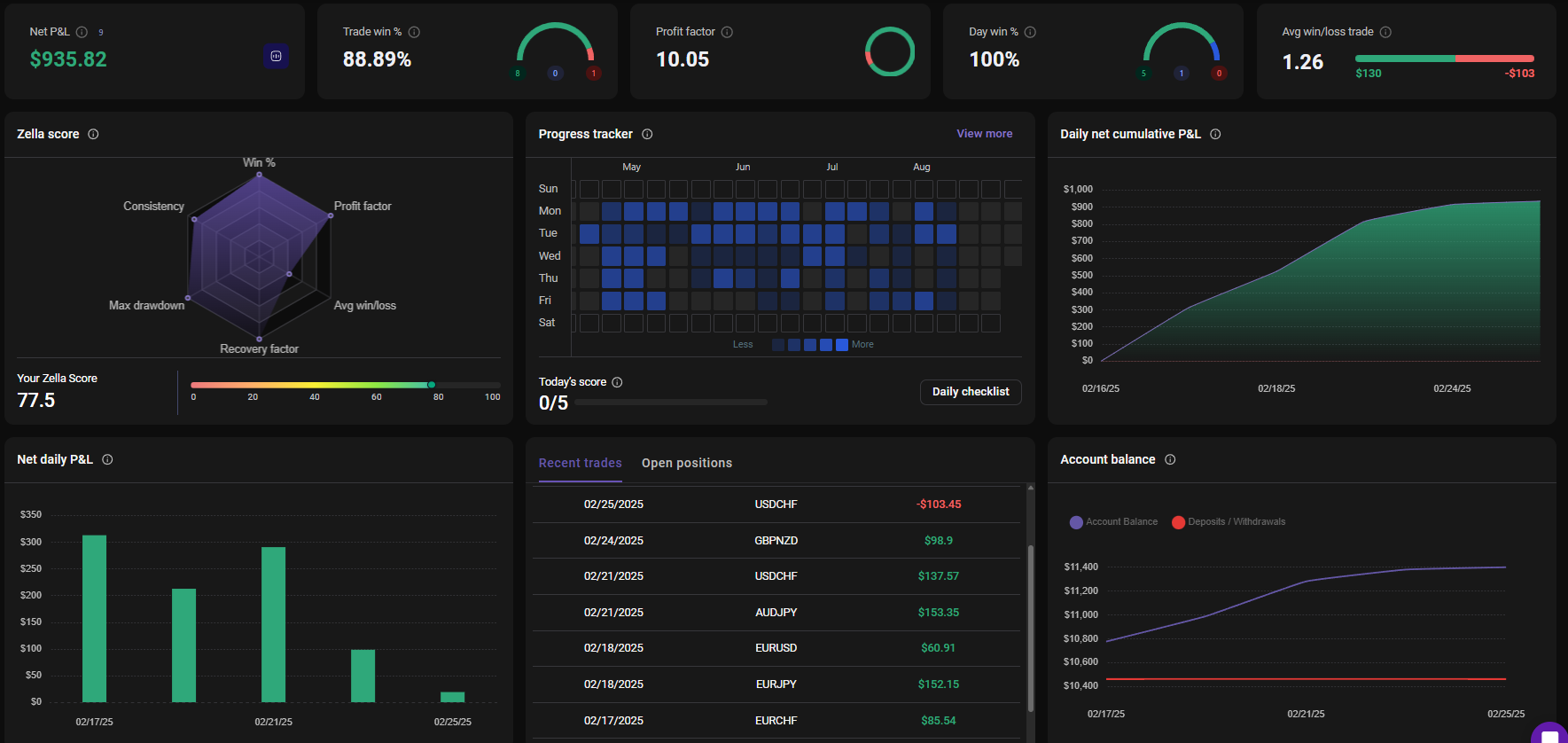This screenshot has height=743, width=1568.
Task: Click the Progress tracker info icon
Action: click(647, 134)
